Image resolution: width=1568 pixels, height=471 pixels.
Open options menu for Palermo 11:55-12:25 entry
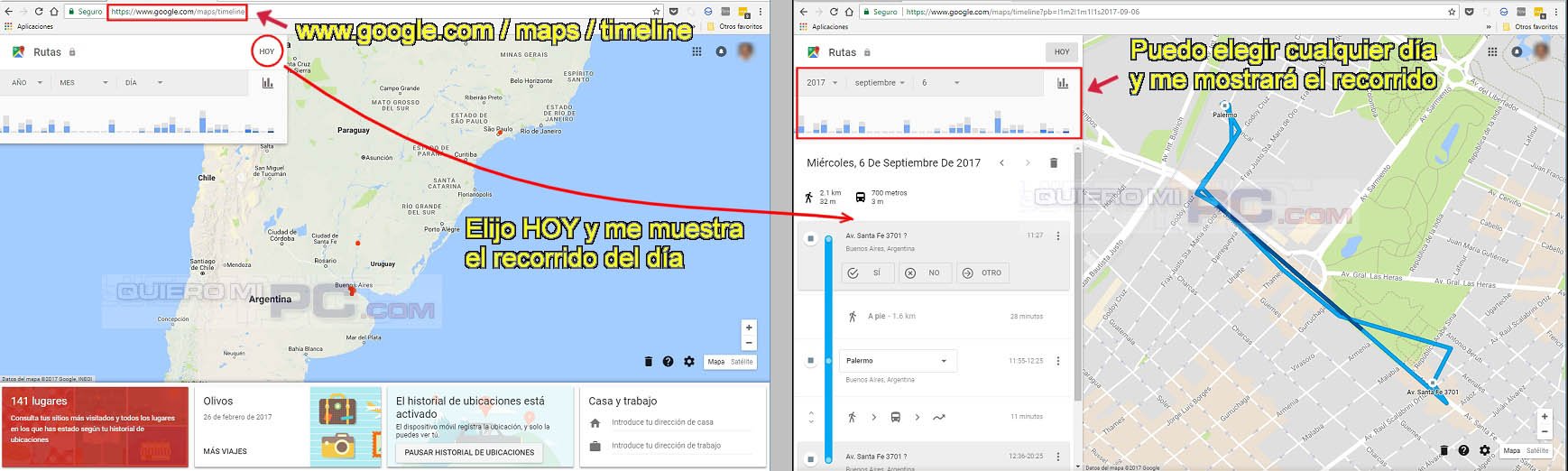(1057, 361)
